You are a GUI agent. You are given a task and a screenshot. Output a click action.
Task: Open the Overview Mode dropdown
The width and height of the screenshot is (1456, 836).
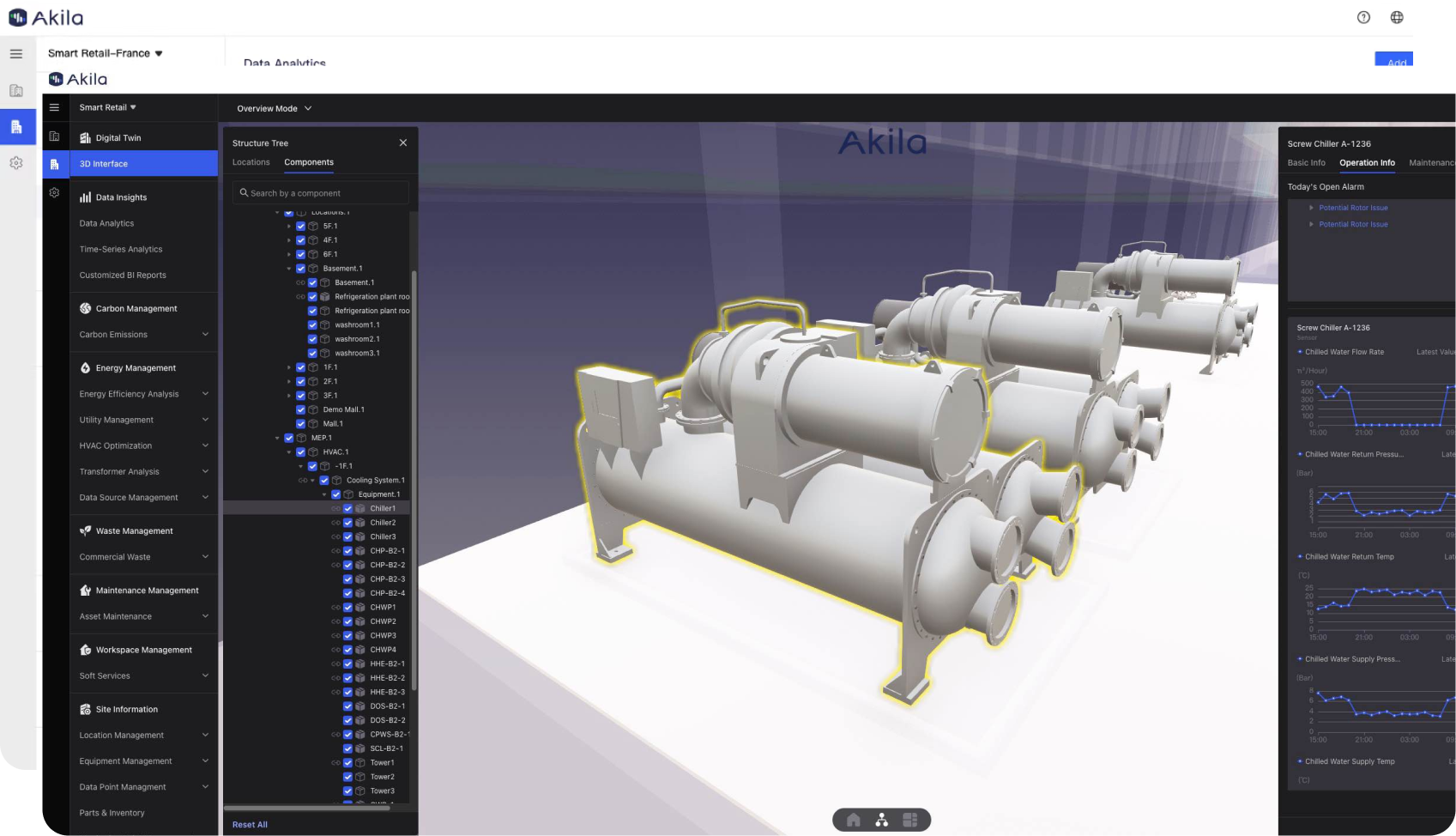[x=274, y=108]
